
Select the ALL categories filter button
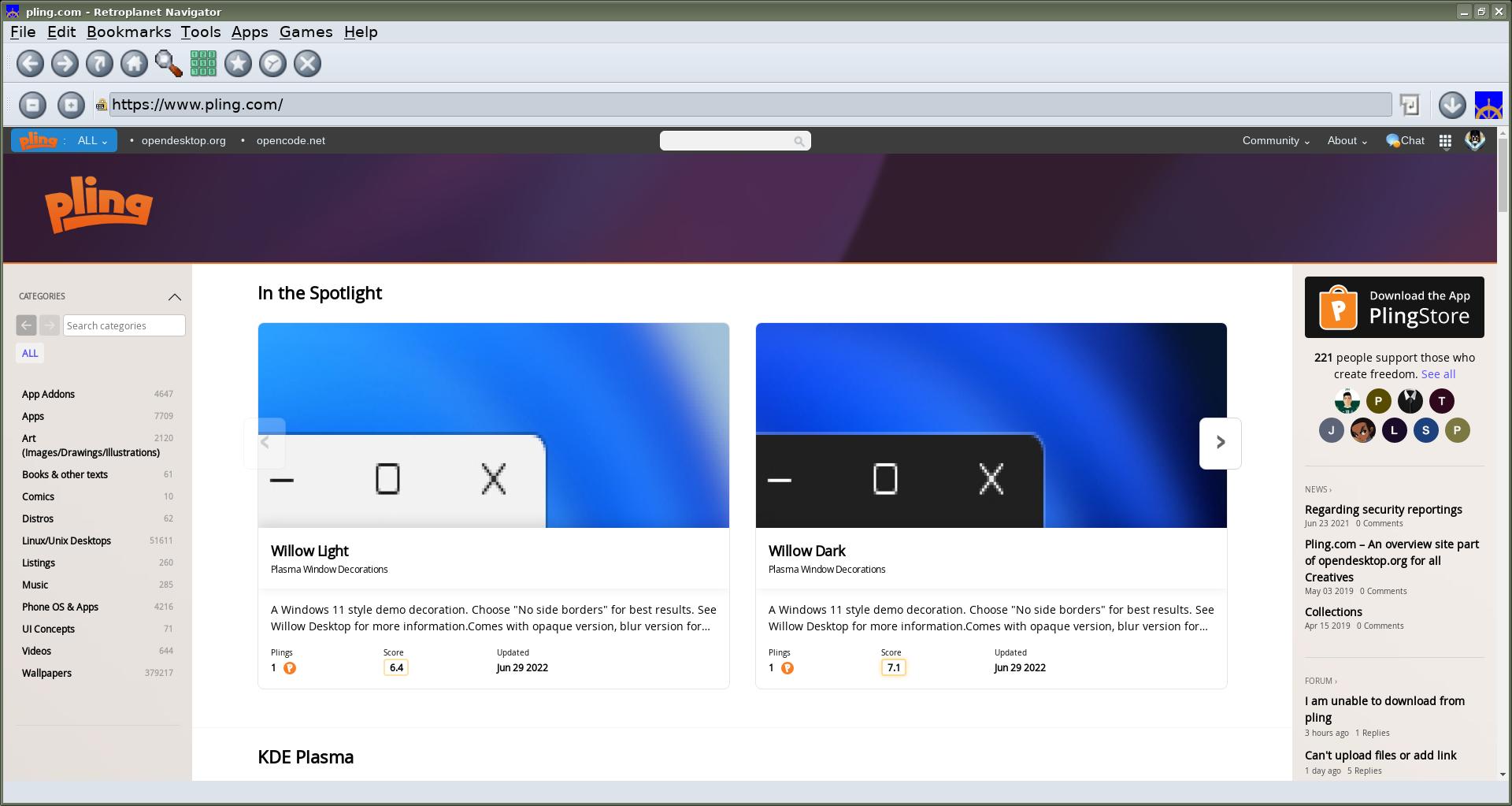pyautogui.click(x=30, y=353)
